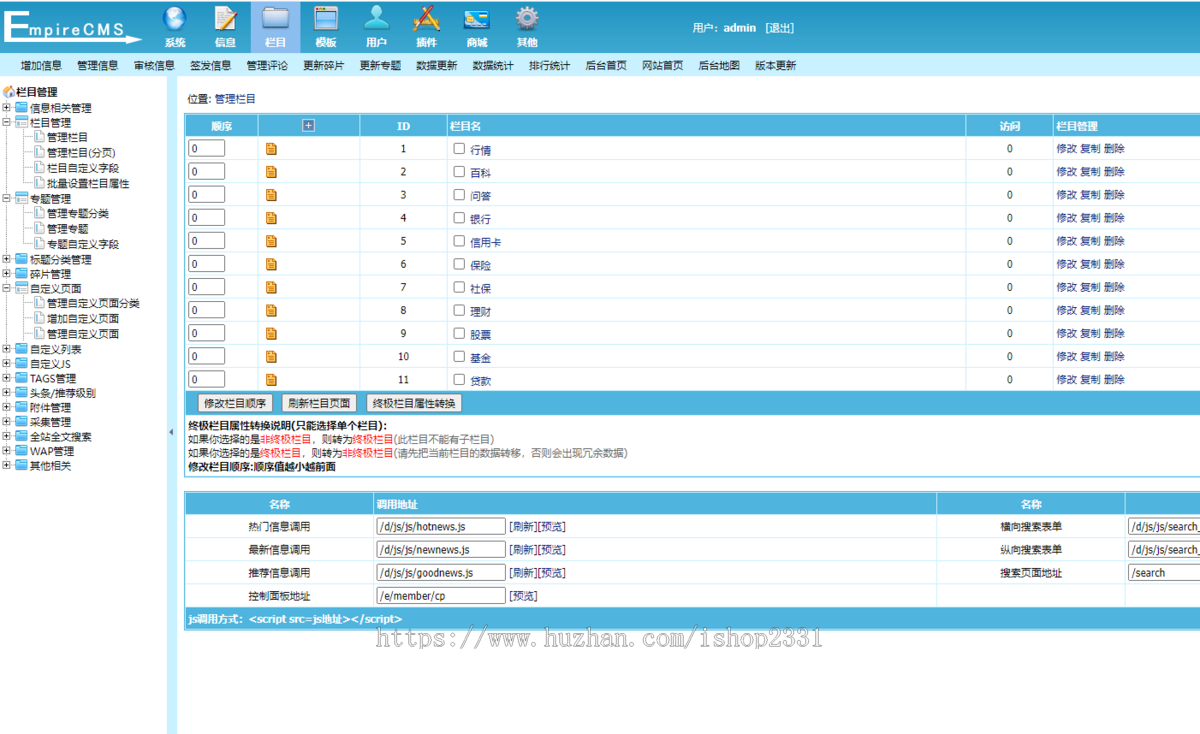Open the 用户 person icon in top navigation
The width and height of the screenshot is (1200, 734).
(376, 18)
